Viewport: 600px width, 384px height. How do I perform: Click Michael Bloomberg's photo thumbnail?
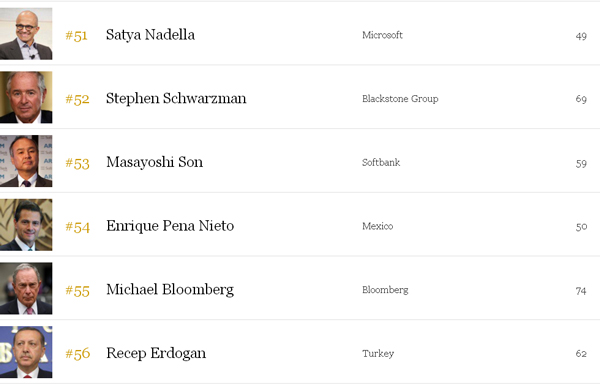(26, 288)
